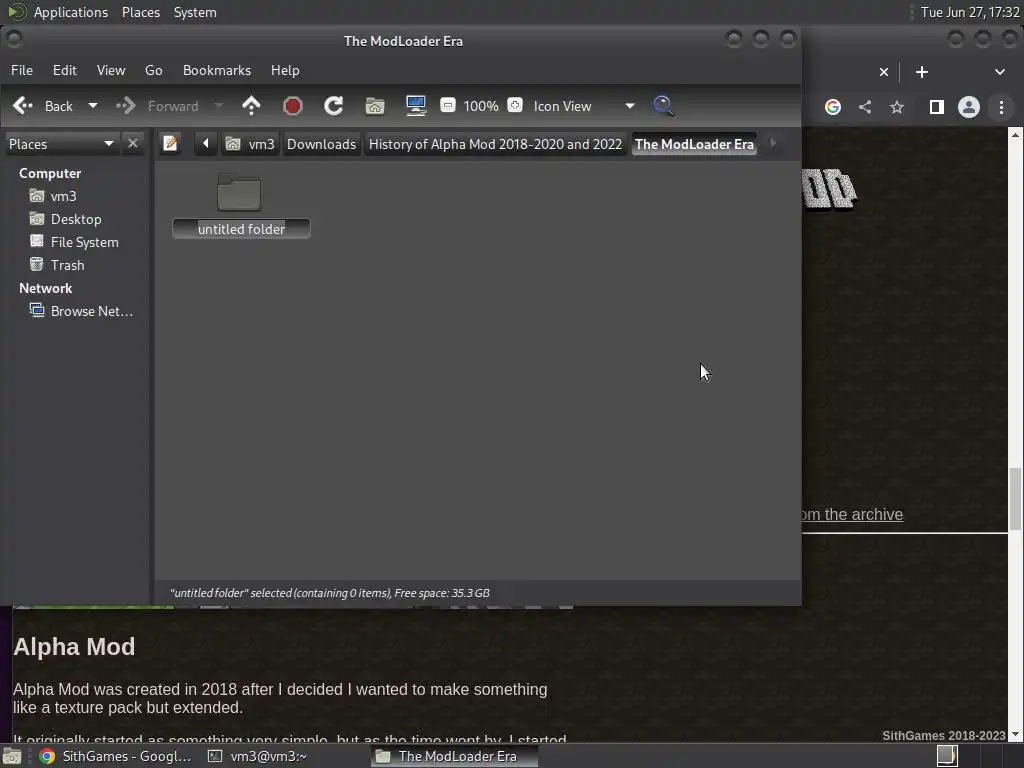The image size is (1024, 768).
Task: Open the Bookmarks menu
Action: 217,70
